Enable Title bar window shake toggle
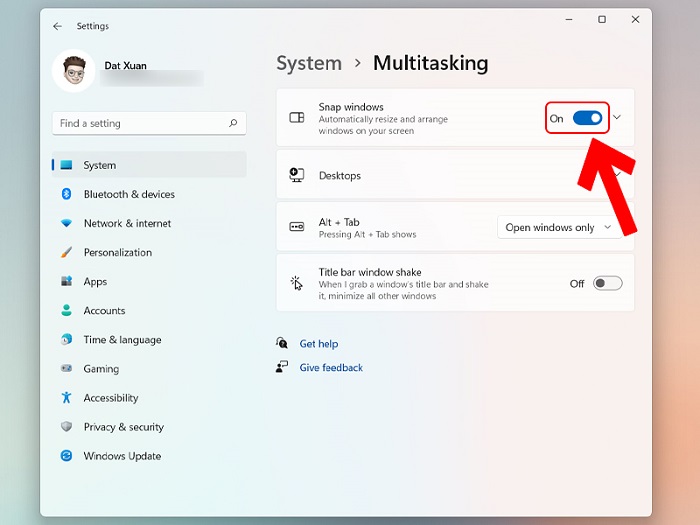 pos(607,283)
